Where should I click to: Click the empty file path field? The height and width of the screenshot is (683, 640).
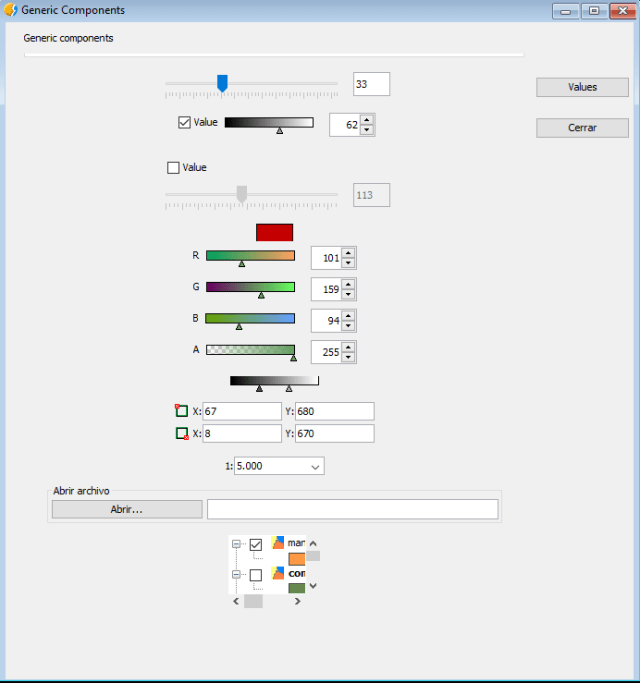tap(352, 509)
